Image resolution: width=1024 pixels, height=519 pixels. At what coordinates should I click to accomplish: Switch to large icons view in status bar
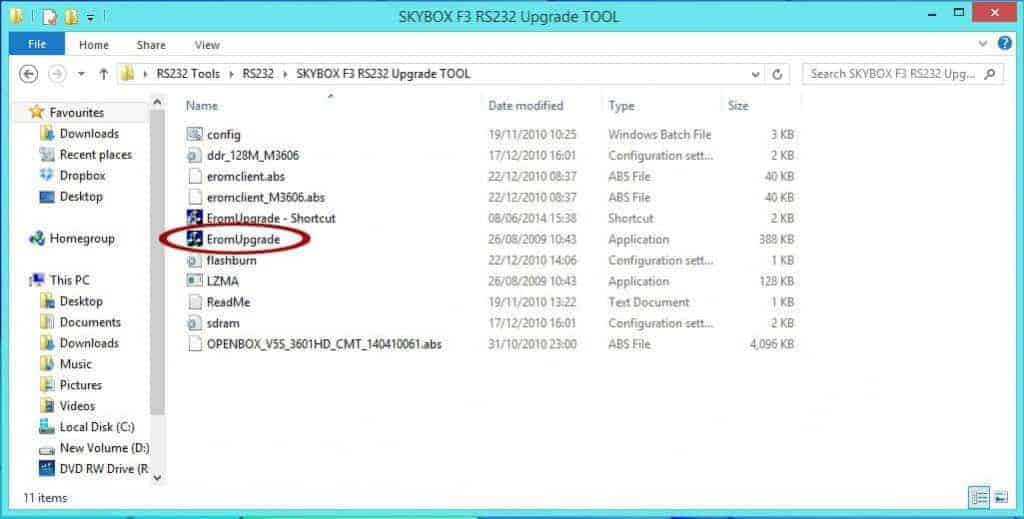[1001, 497]
